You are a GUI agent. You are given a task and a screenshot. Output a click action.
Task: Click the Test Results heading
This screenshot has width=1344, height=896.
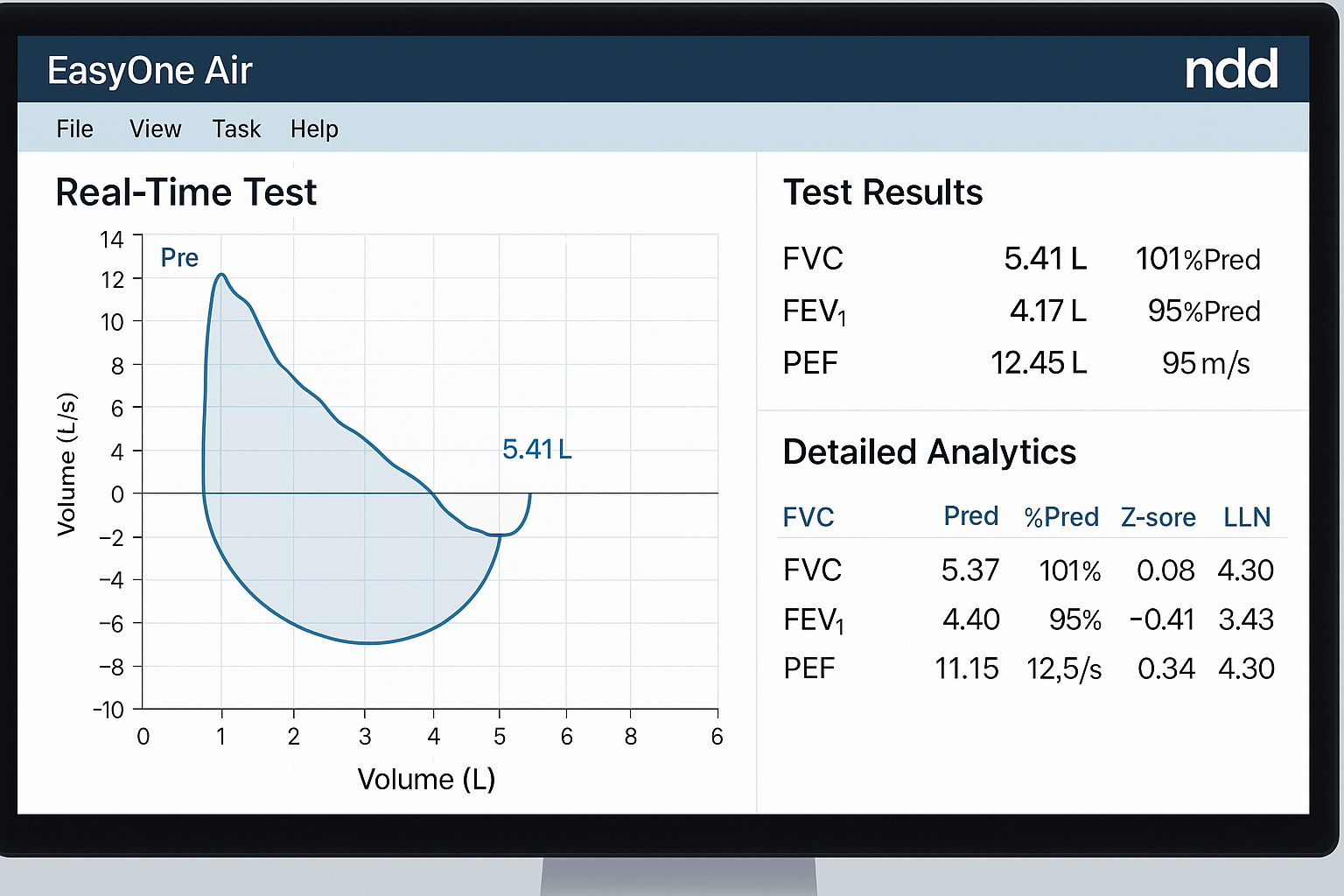click(x=883, y=192)
